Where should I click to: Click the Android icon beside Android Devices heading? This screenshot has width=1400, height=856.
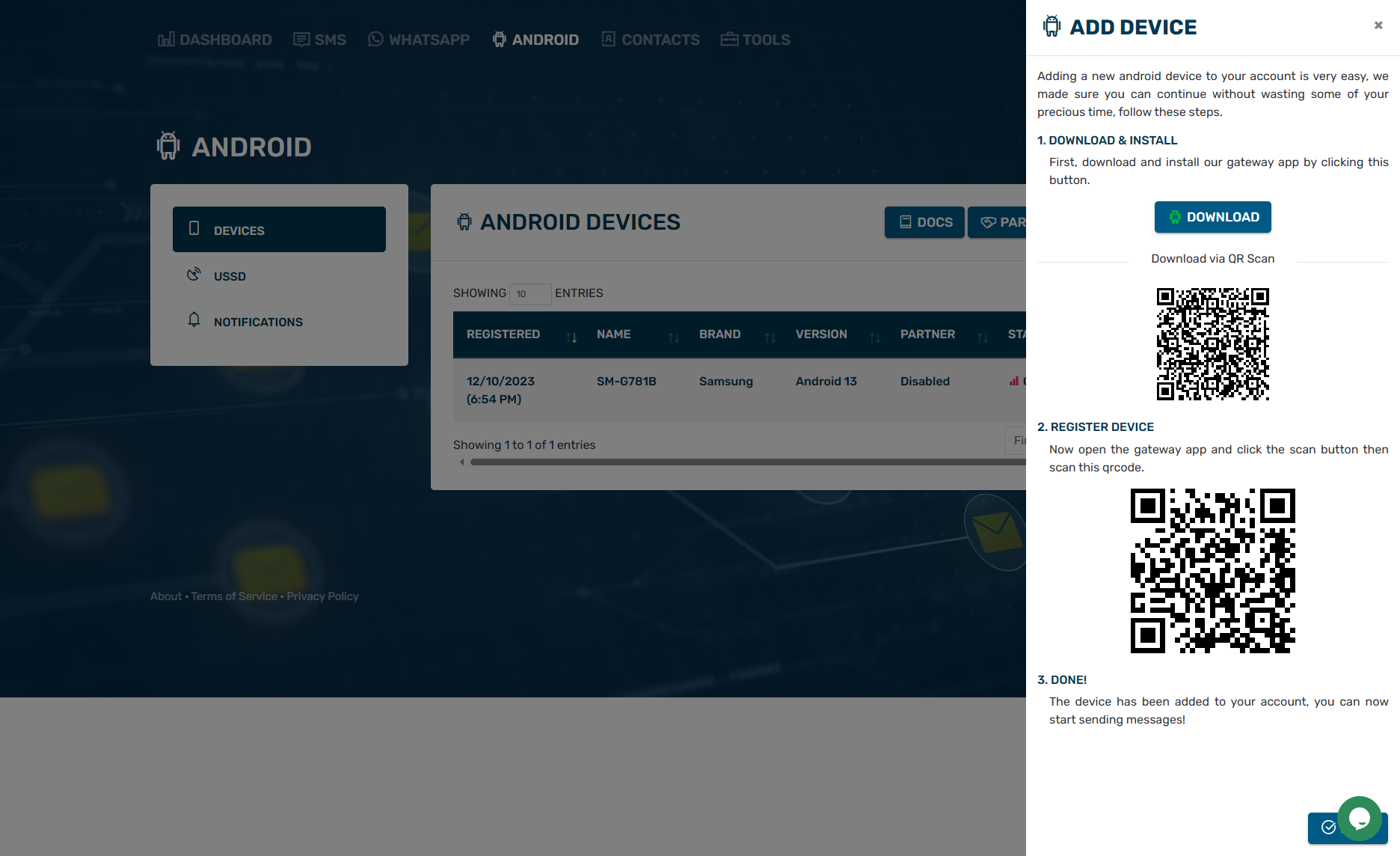[x=464, y=221]
